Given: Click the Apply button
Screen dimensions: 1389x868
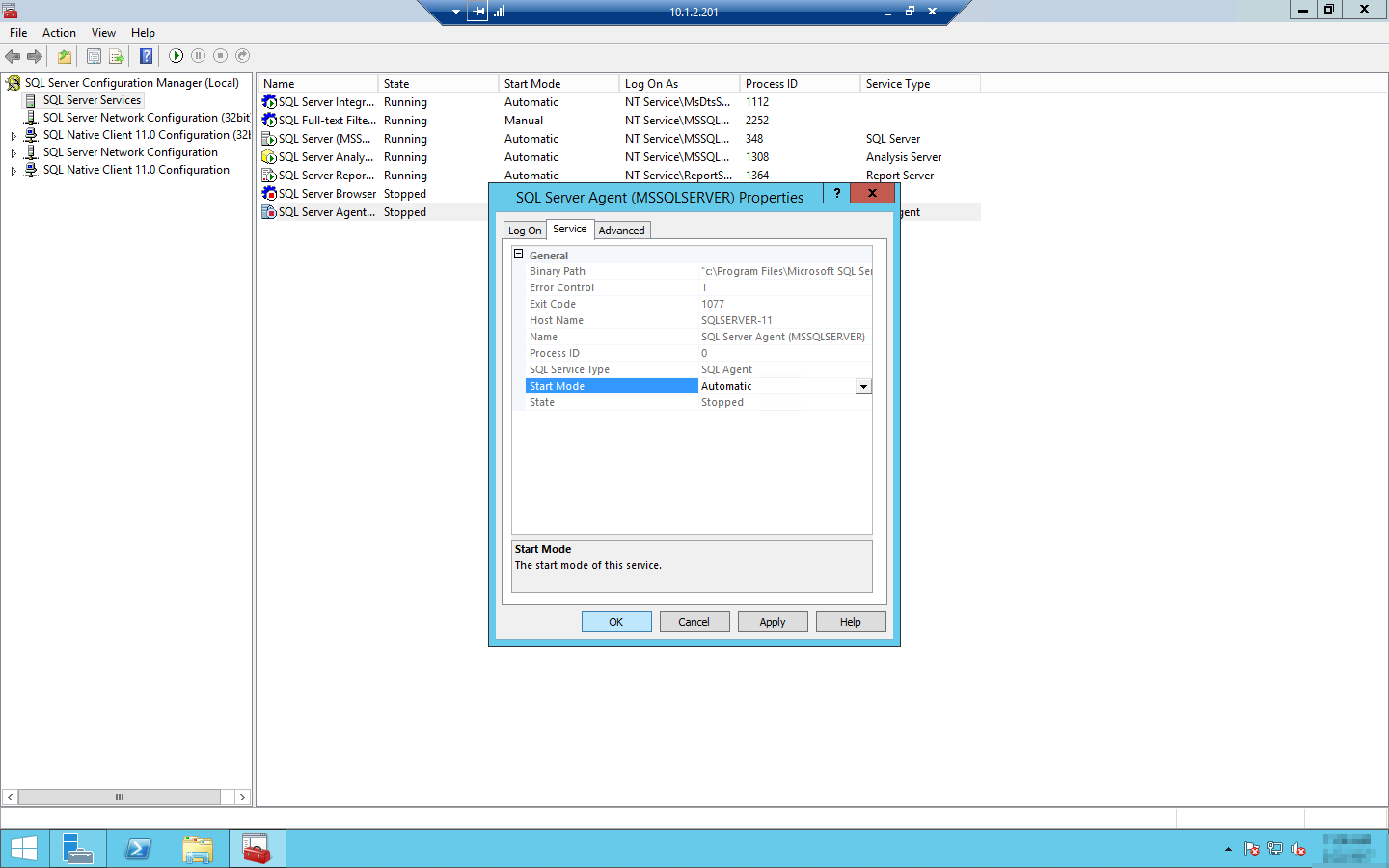Looking at the screenshot, I should [x=772, y=622].
